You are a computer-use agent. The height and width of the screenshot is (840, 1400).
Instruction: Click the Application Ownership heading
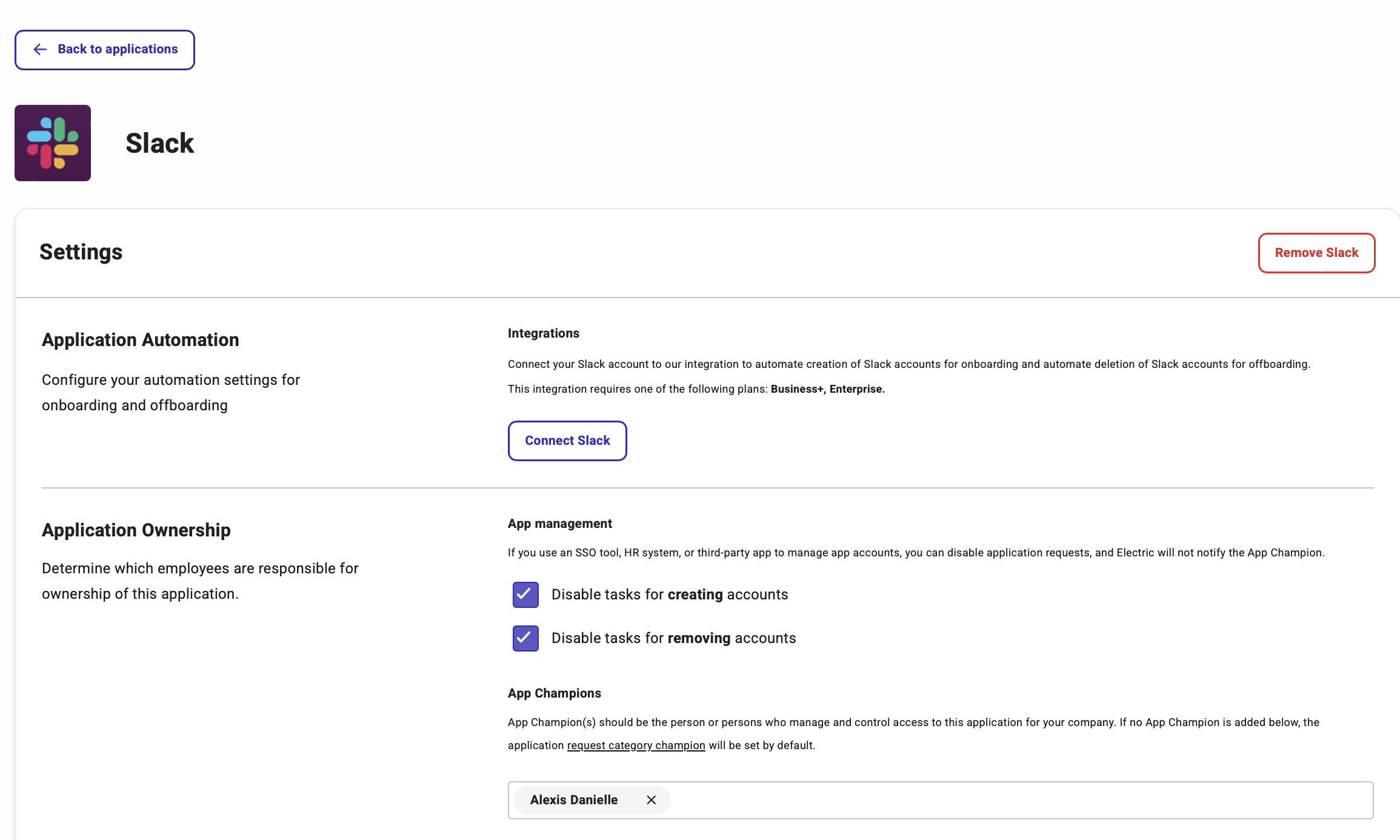[136, 530]
